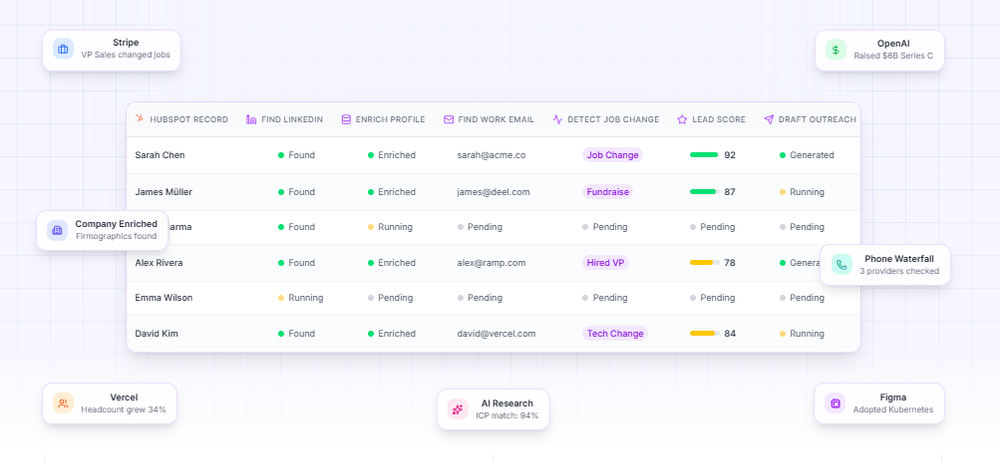Open the Company Enriched card title
Screen dimensions: 1000x462
coord(116,224)
